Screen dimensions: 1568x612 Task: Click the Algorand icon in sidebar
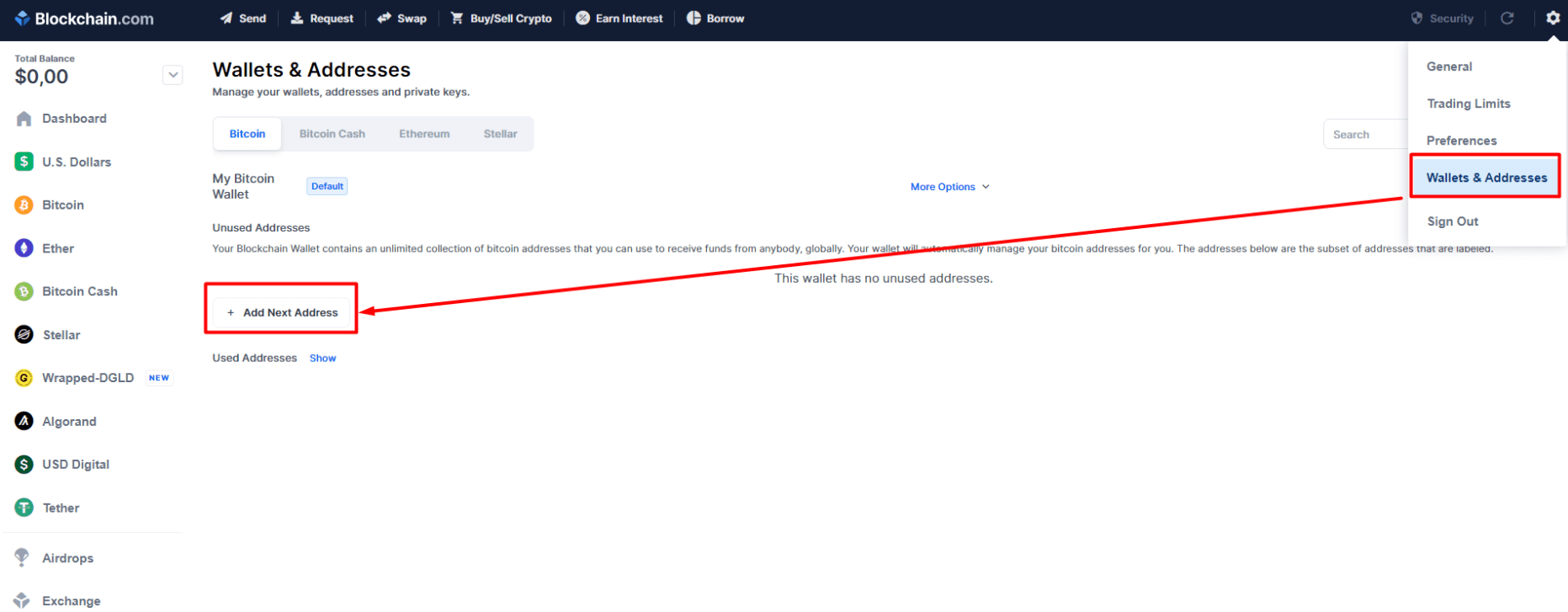coord(24,421)
